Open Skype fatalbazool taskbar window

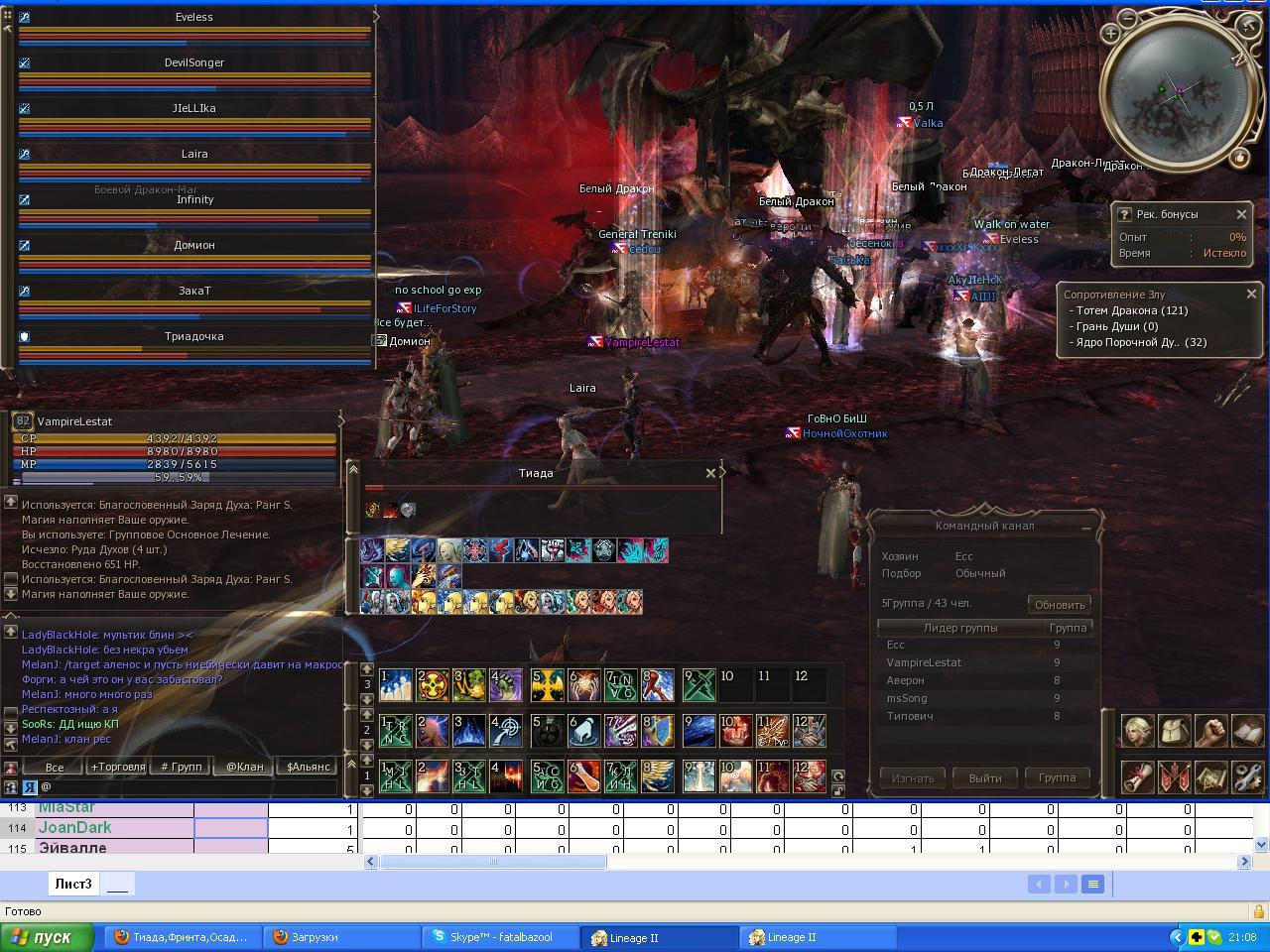click(501, 937)
